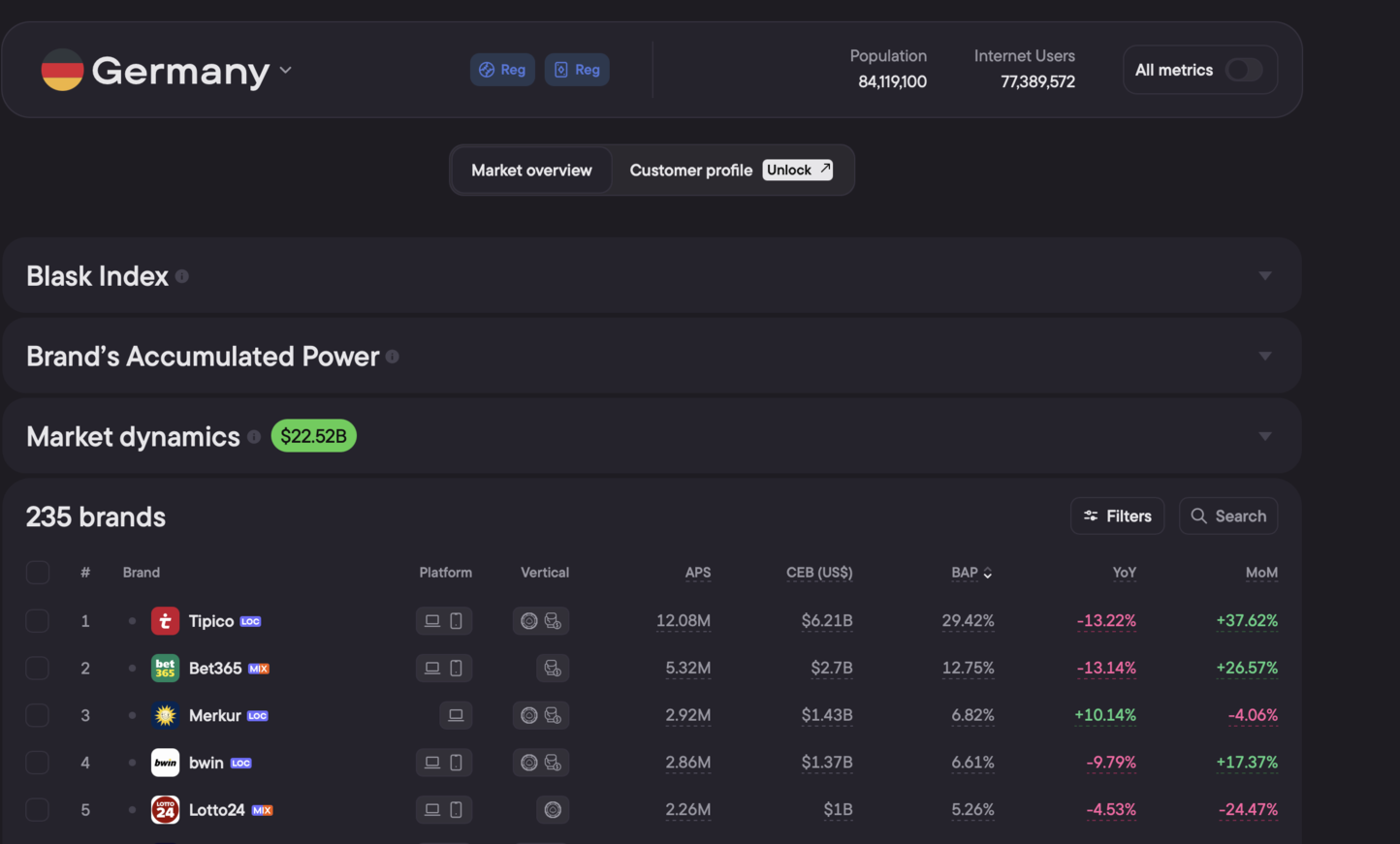Click the Bet365 brand logo icon
Screen dimensions: 1400x844
[165, 668]
